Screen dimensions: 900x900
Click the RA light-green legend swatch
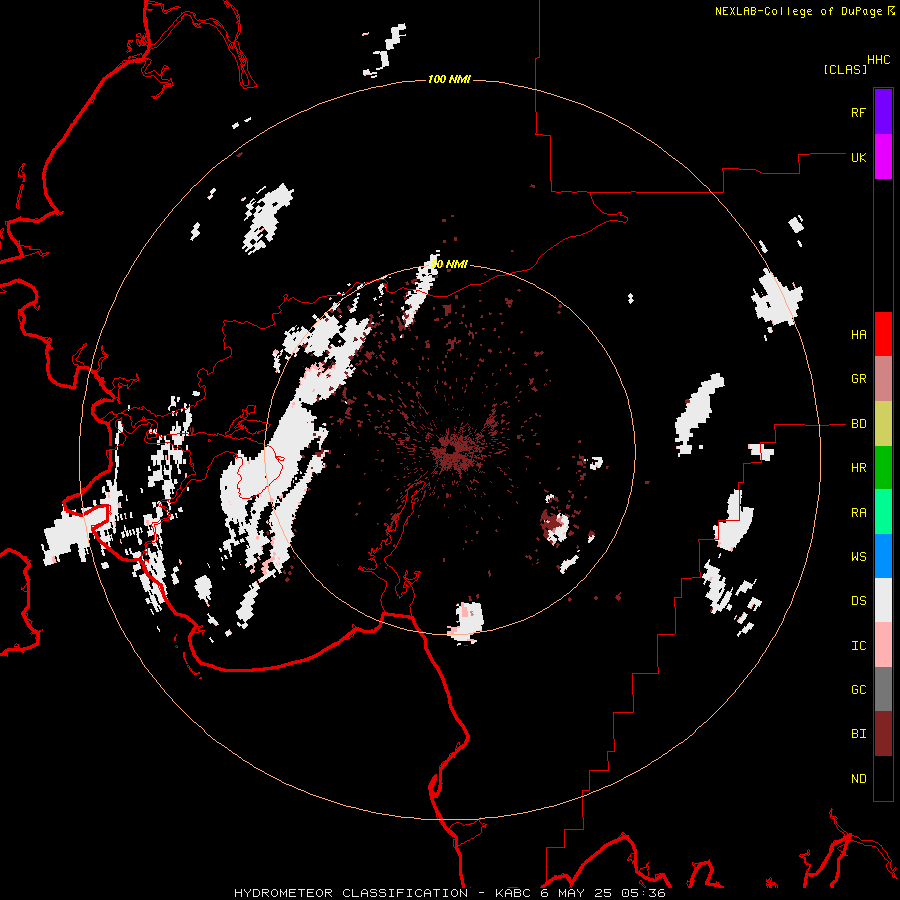pyautogui.click(x=883, y=512)
